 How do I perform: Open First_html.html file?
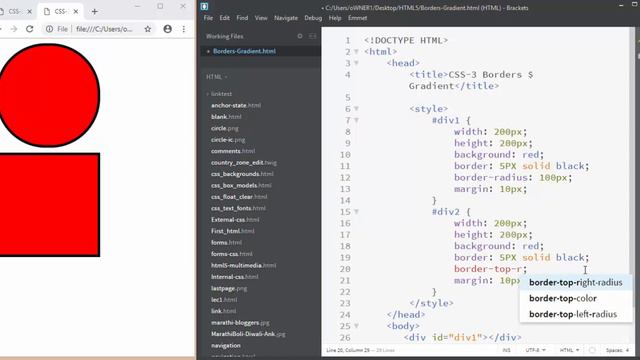pyautogui.click(x=233, y=231)
